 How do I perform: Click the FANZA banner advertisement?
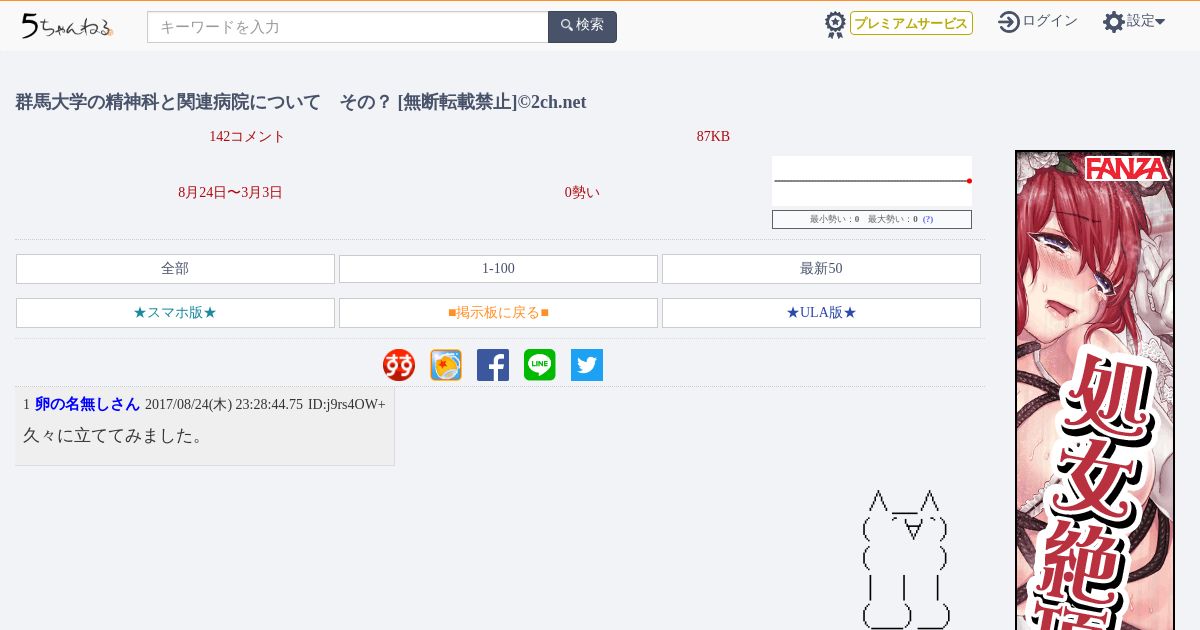point(1095,390)
